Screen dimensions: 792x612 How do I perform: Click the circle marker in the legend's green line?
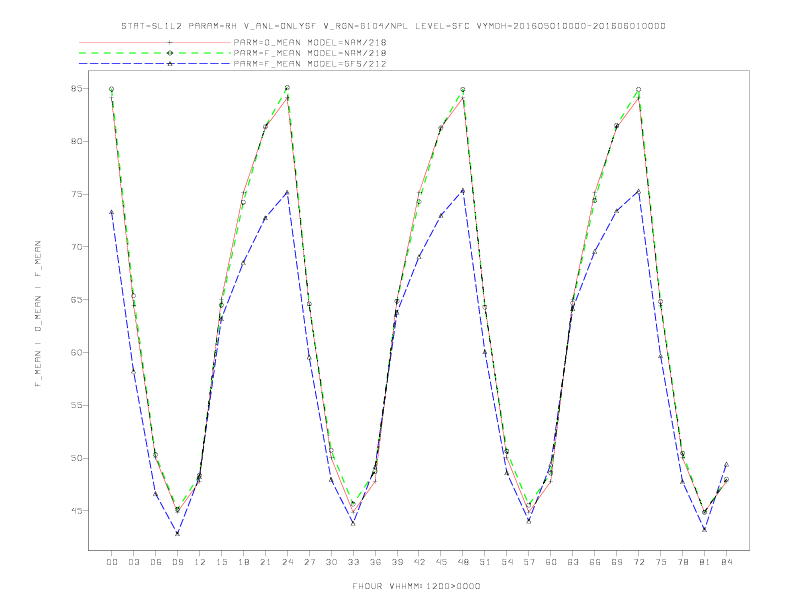[170, 53]
